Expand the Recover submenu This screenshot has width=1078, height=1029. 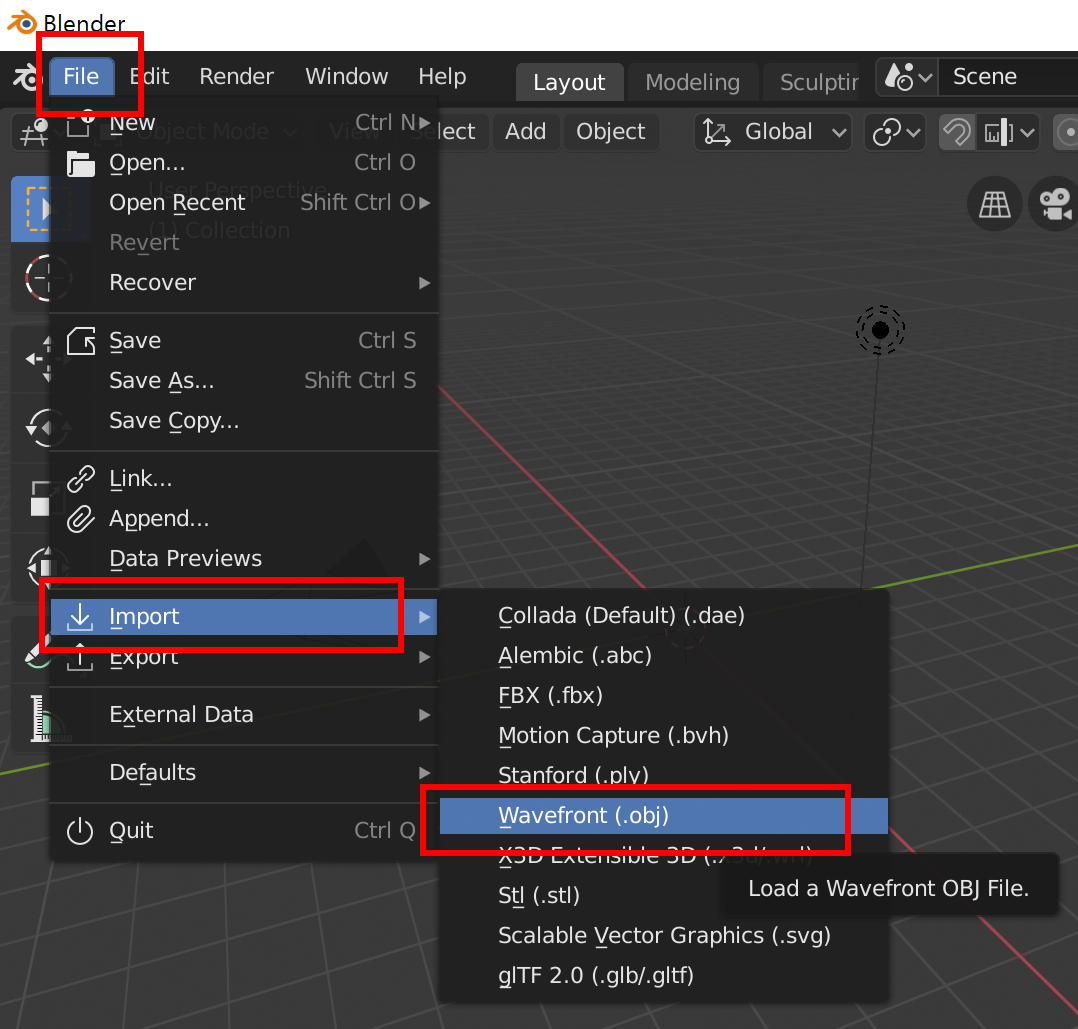tap(244, 283)
